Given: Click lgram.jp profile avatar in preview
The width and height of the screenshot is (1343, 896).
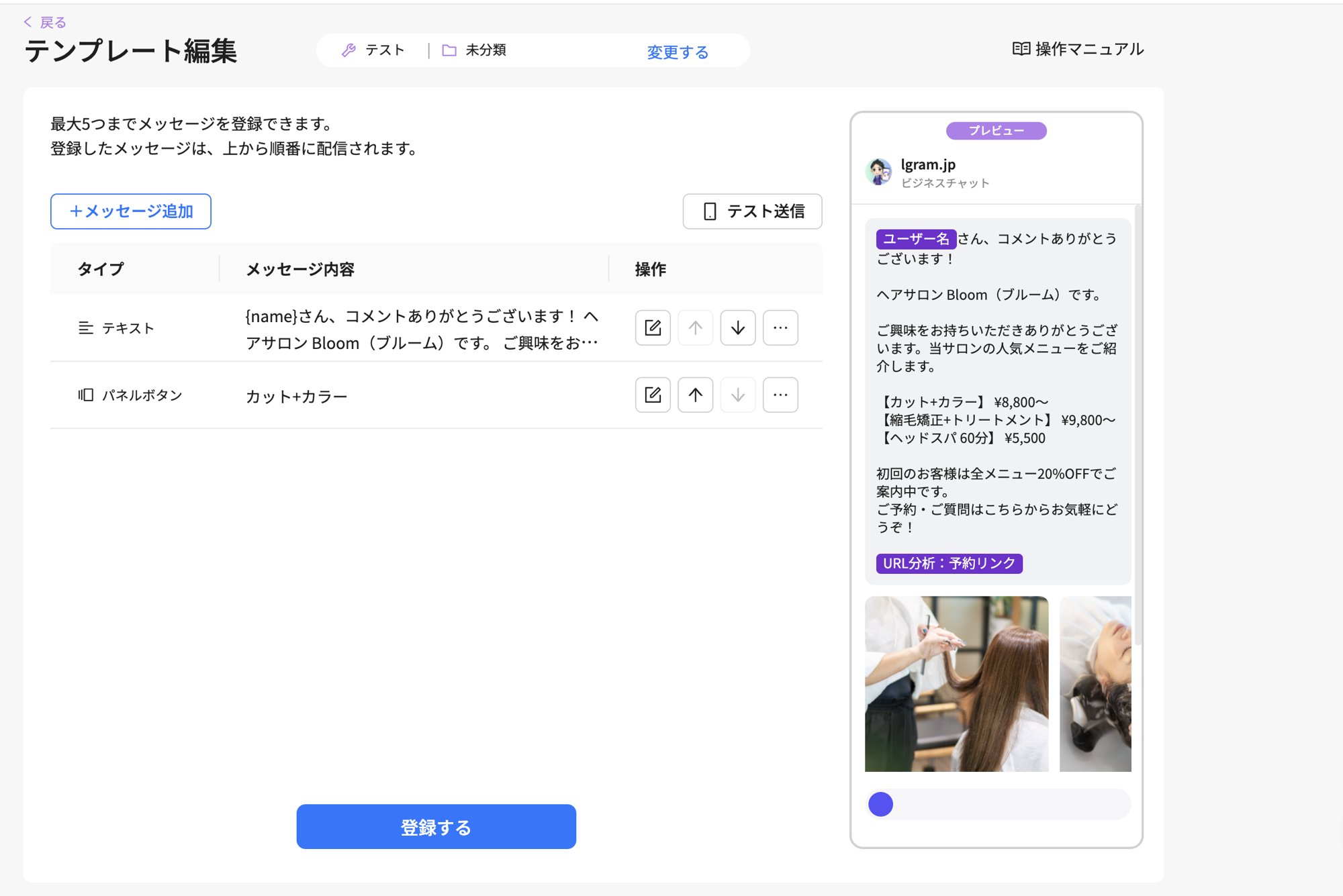Looking at the screenshot, I should (x=878, y=172).
